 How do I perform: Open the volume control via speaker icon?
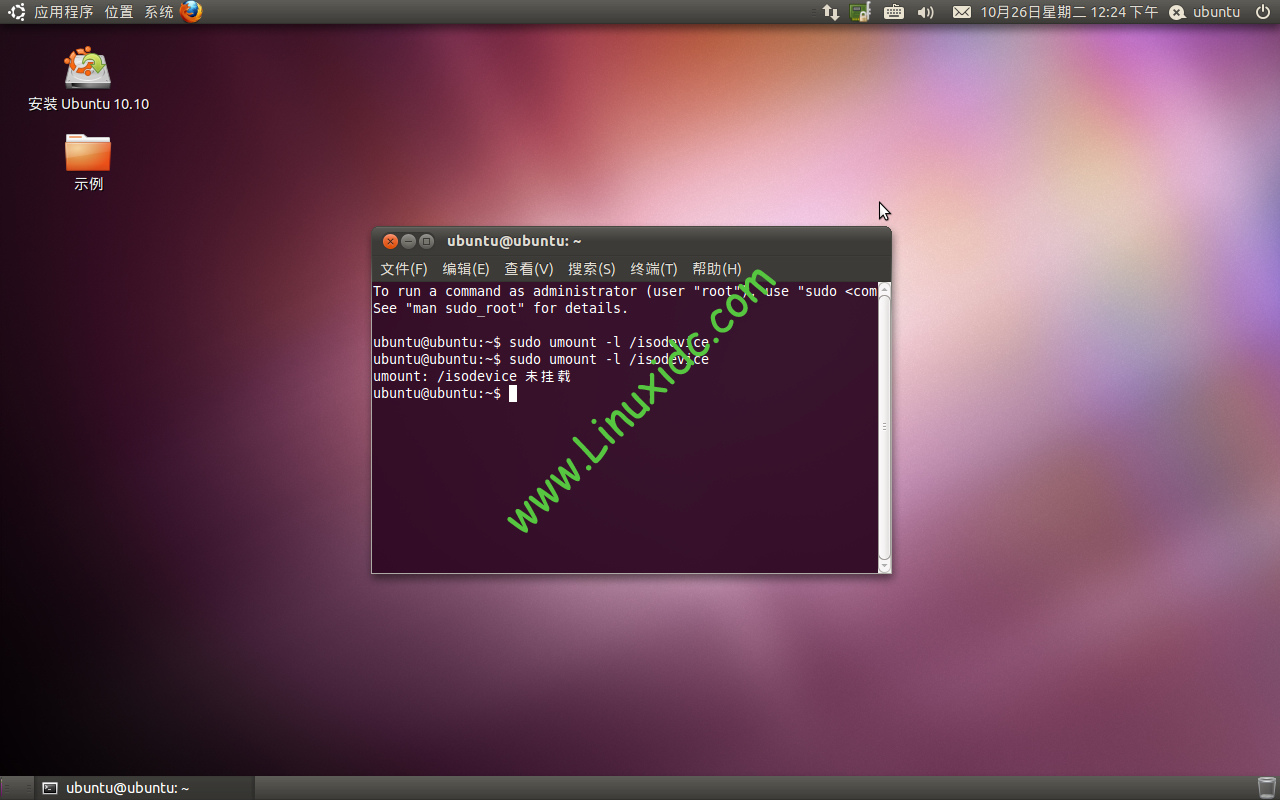[x=925, y=13]
